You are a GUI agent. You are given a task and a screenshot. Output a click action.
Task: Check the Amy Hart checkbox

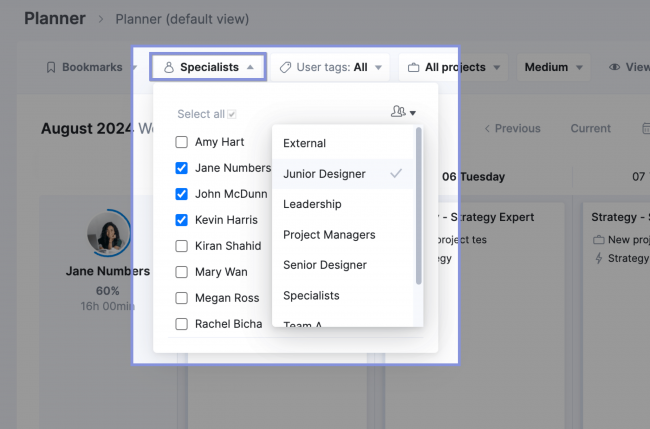[x=181, y=142]
